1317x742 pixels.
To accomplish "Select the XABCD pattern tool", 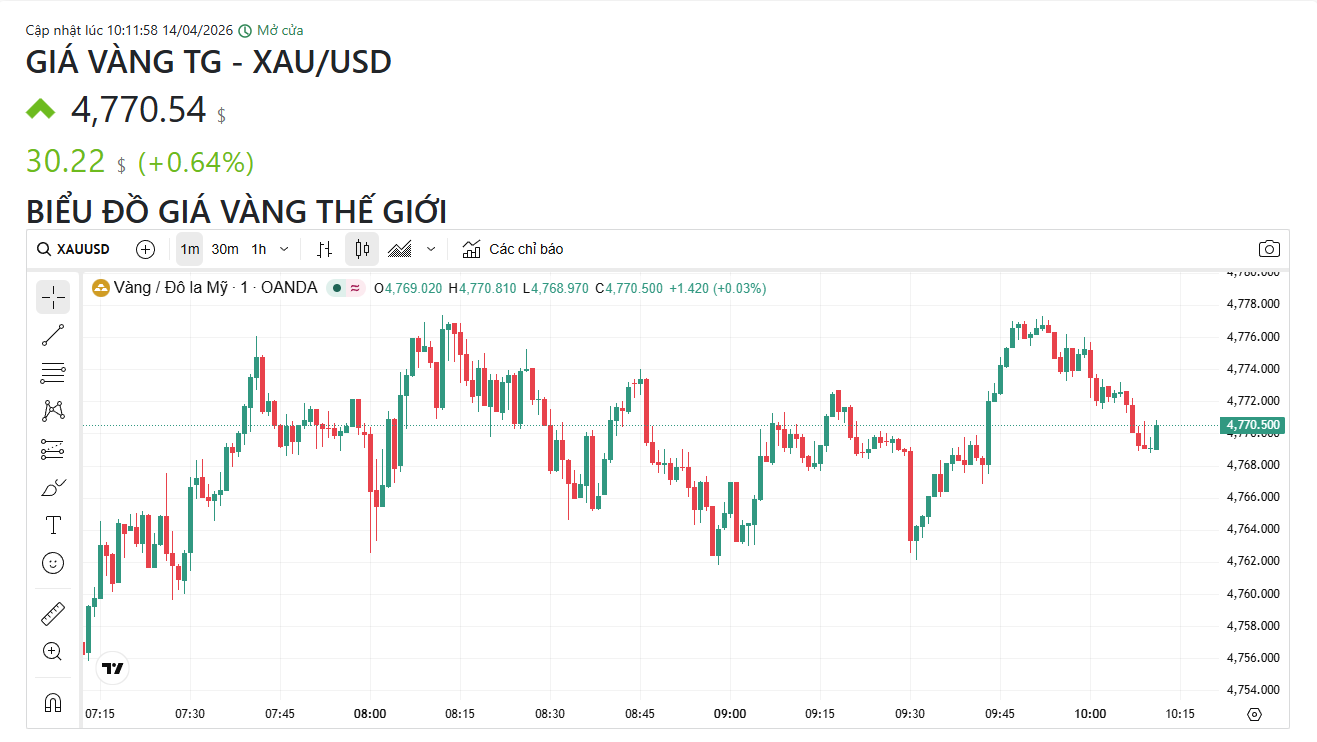I will tap(53, 410).
